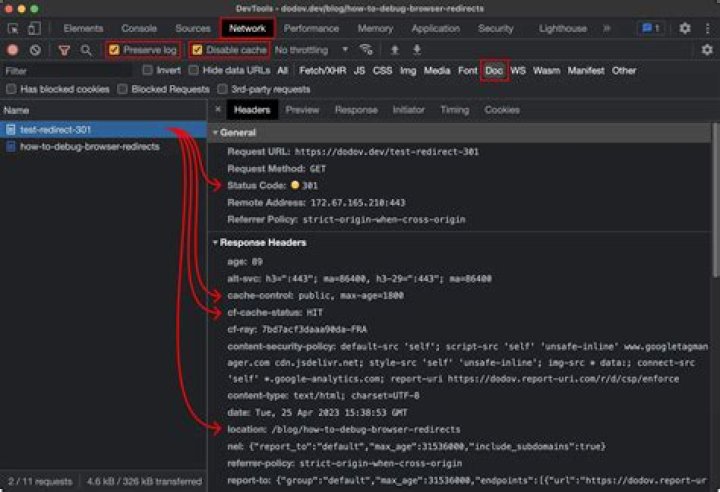Filter requests by Doc

click(x=494, y=71)
